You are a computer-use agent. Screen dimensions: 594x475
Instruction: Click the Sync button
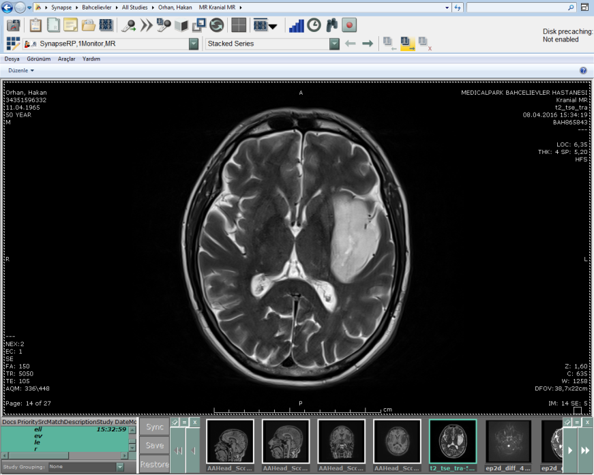155,427
